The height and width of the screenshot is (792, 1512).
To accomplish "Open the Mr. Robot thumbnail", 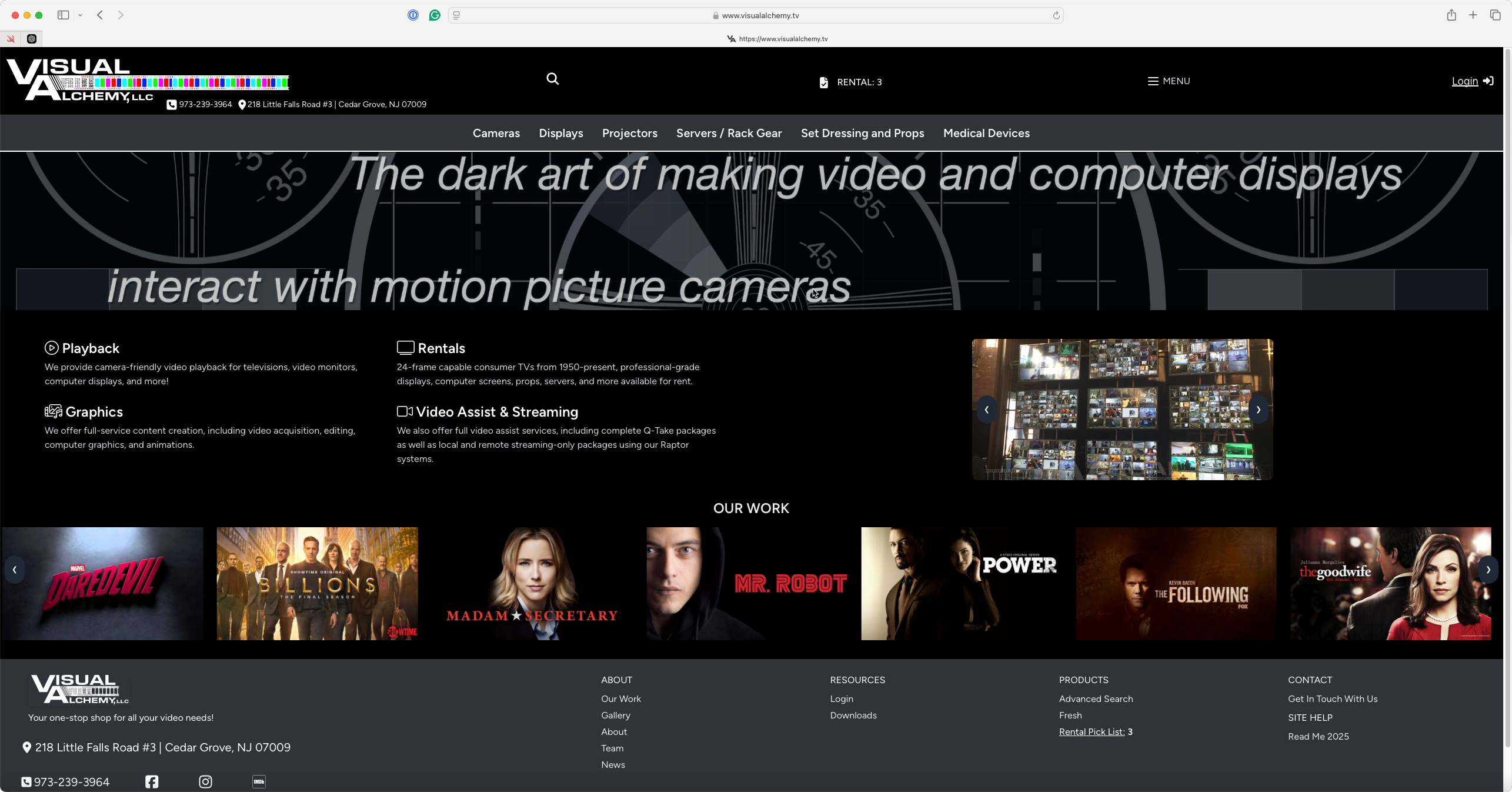I will pyautogui.click(x=747, y=584).
